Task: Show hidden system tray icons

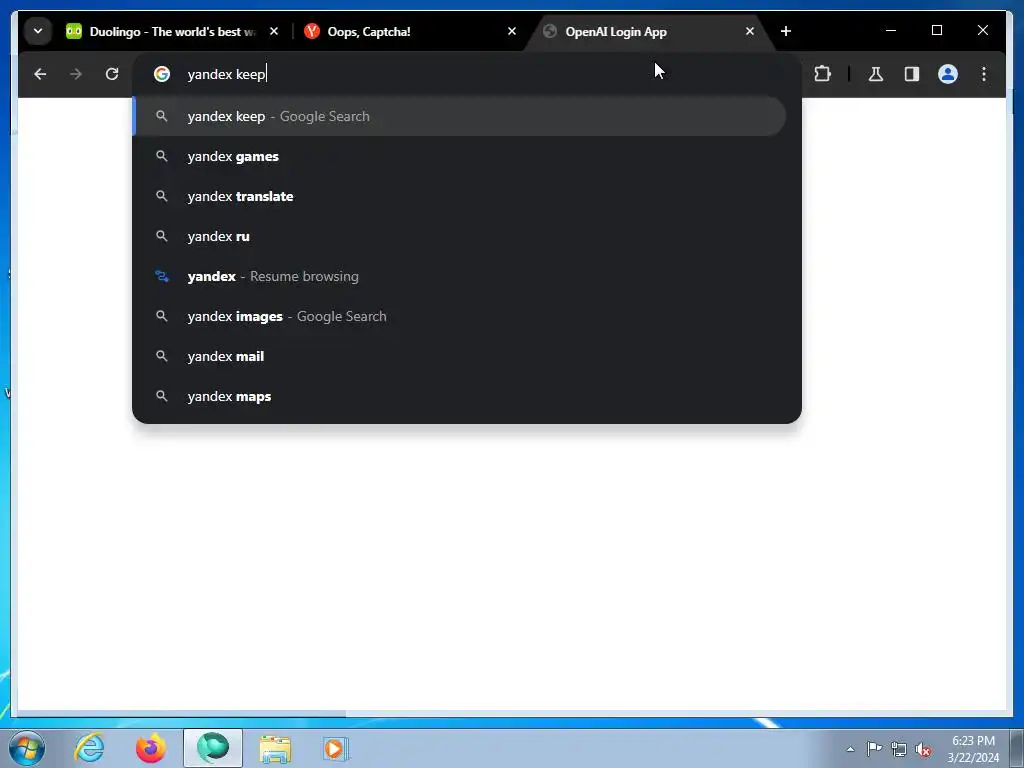Action: pyautogui.click(x=850, y=749)
